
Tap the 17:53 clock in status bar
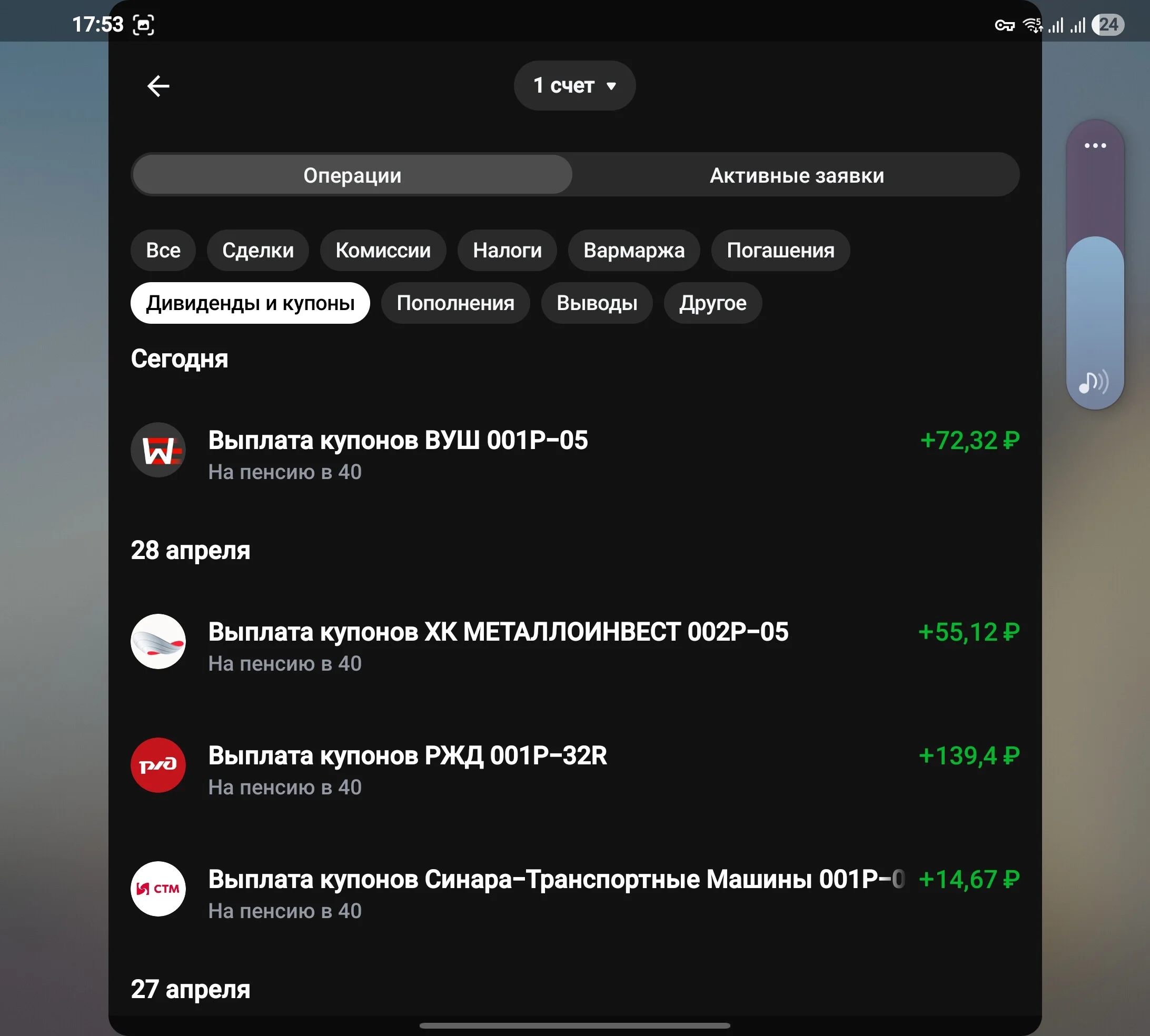(98, 24)
